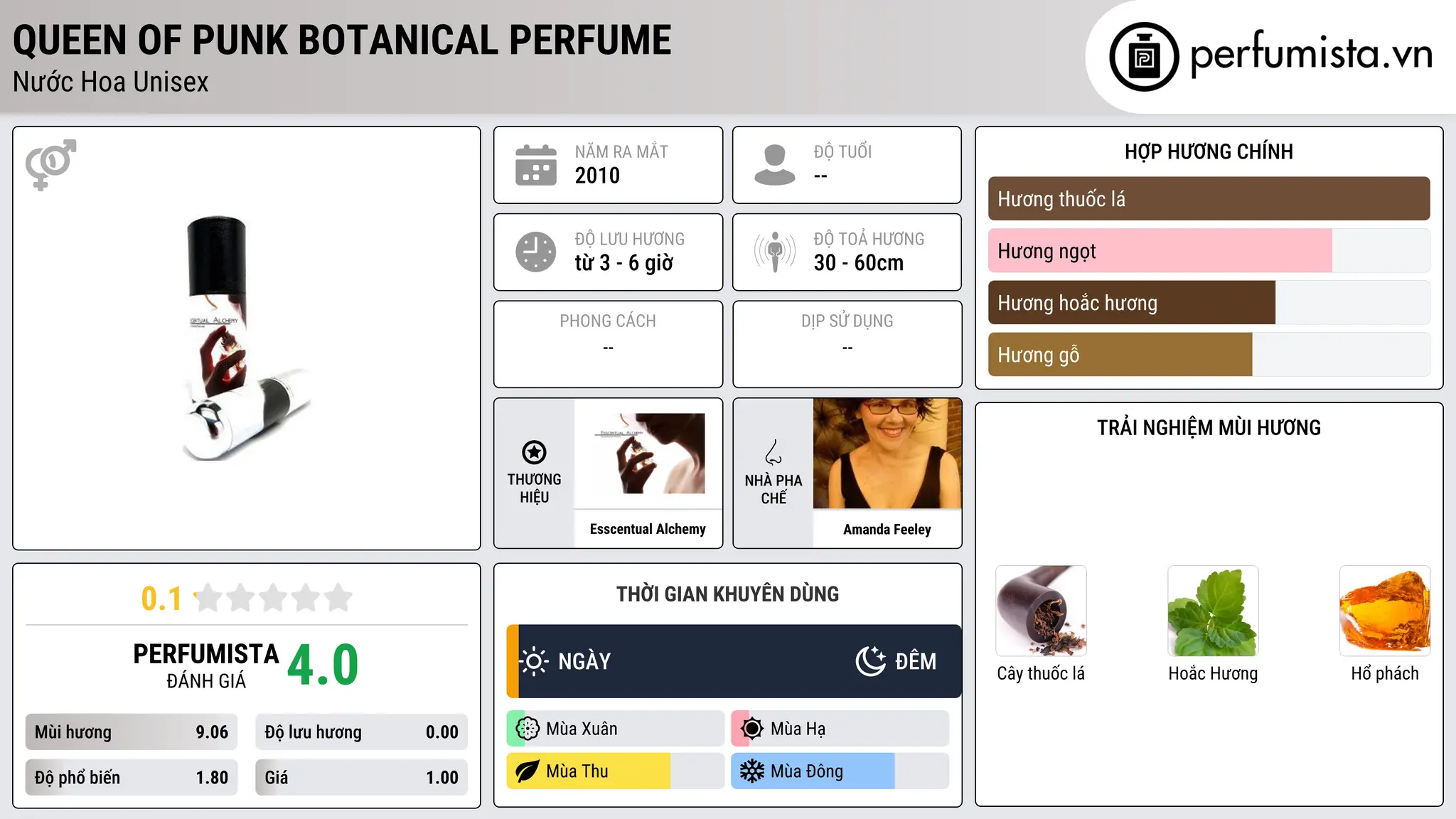Click the leaf icon for Mùa Thu
Image resolution: width=1456 pixels, height=819 pixels.
528,771
